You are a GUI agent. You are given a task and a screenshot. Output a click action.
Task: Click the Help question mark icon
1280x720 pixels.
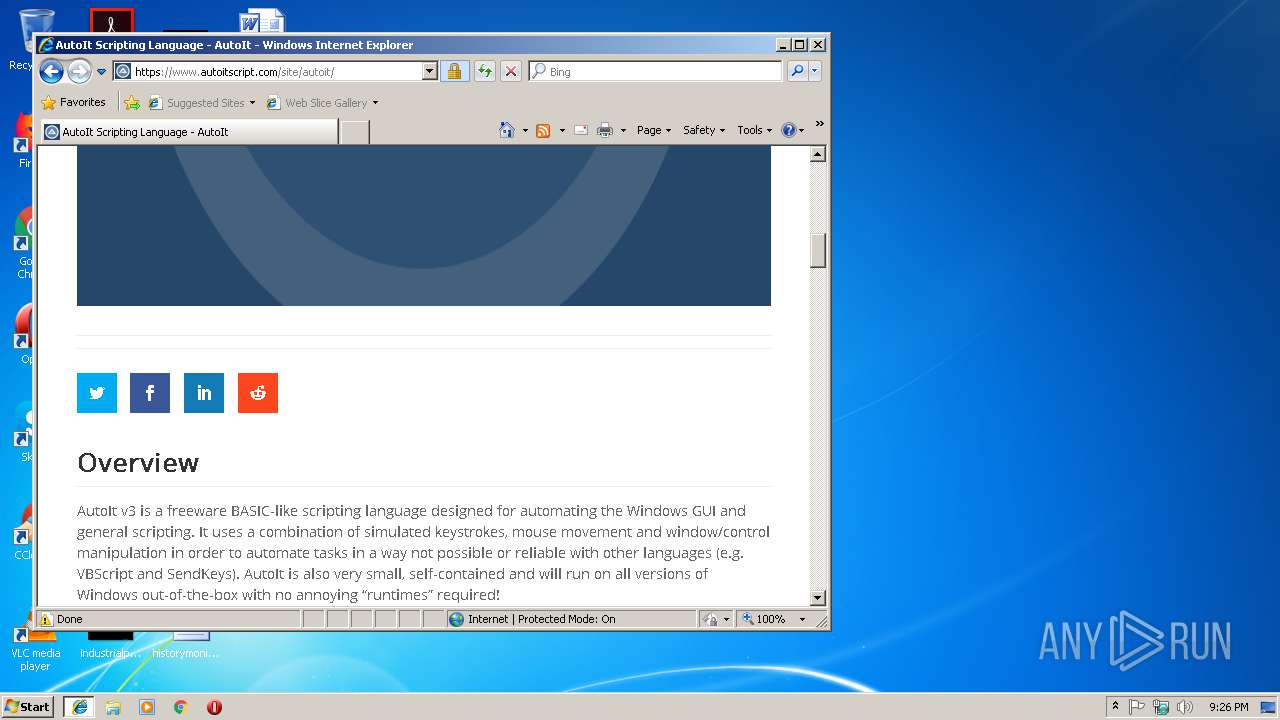pos(788,130)
